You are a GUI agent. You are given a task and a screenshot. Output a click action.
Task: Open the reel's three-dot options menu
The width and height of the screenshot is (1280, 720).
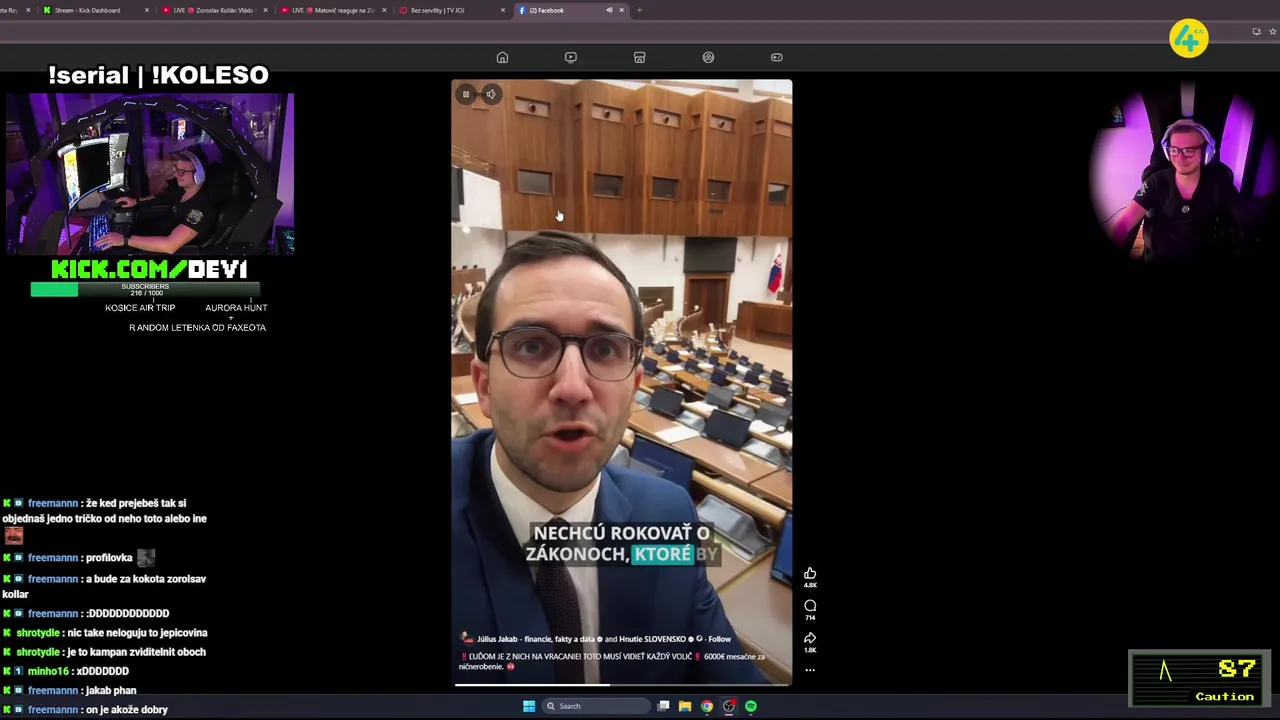click(x=810, y=670)
